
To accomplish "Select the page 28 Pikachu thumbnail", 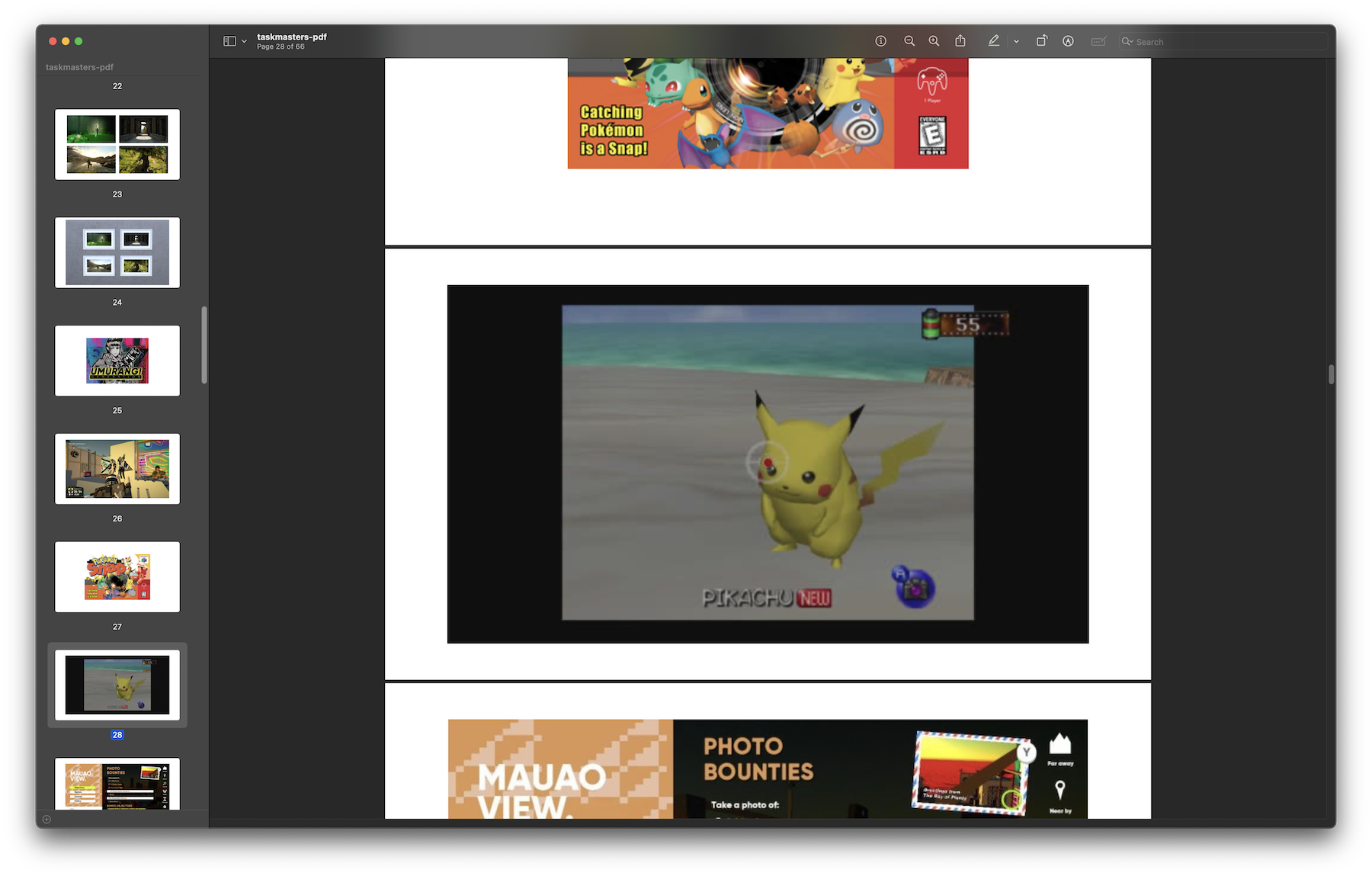I will pyautogui.click(x=117, y=685).
